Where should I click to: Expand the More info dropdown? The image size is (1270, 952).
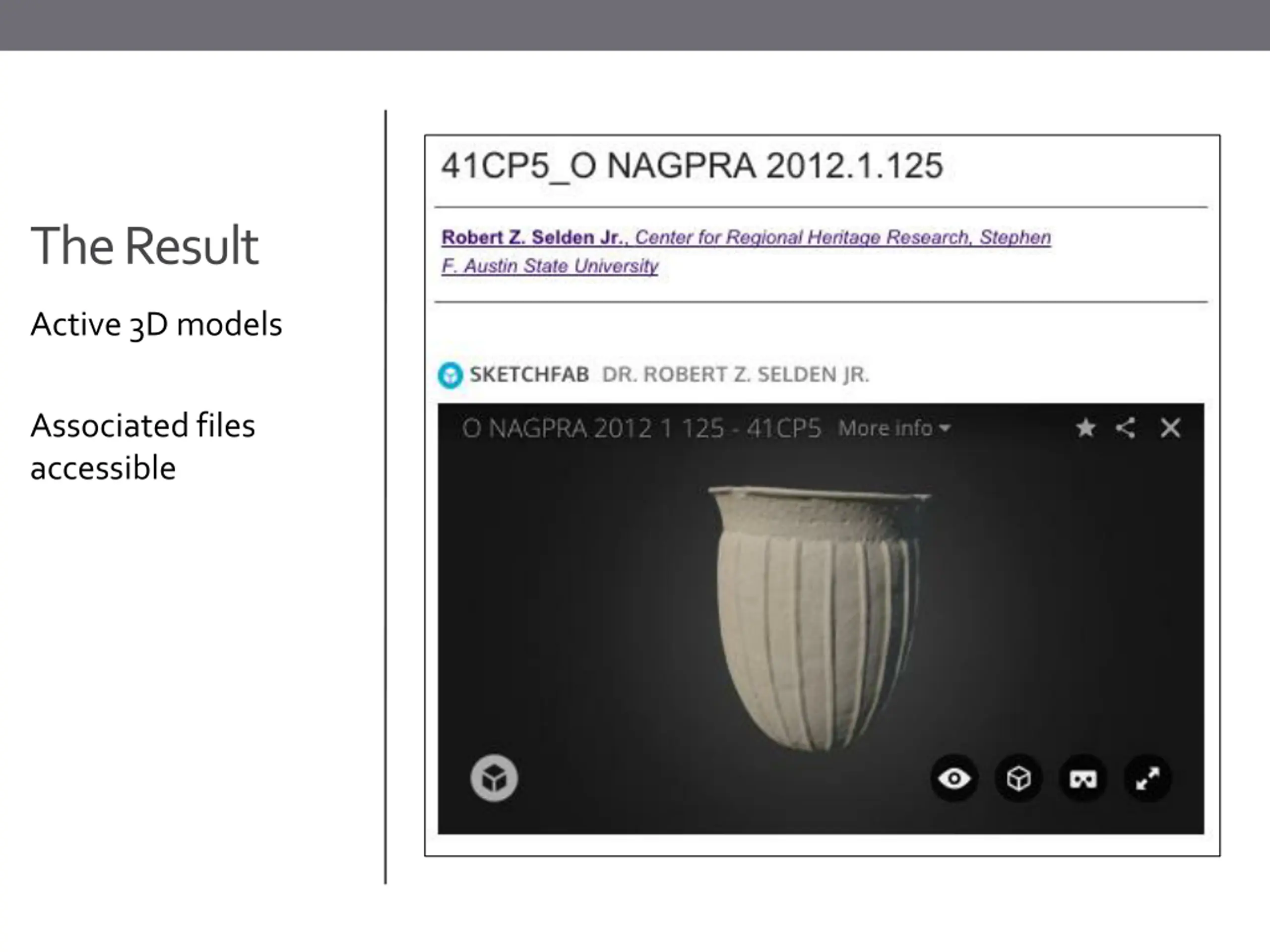[894, 428]
